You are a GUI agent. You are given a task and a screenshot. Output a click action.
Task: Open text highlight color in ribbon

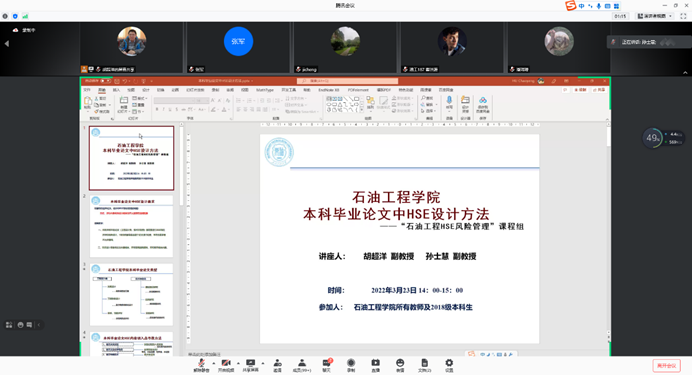[214, 109]
